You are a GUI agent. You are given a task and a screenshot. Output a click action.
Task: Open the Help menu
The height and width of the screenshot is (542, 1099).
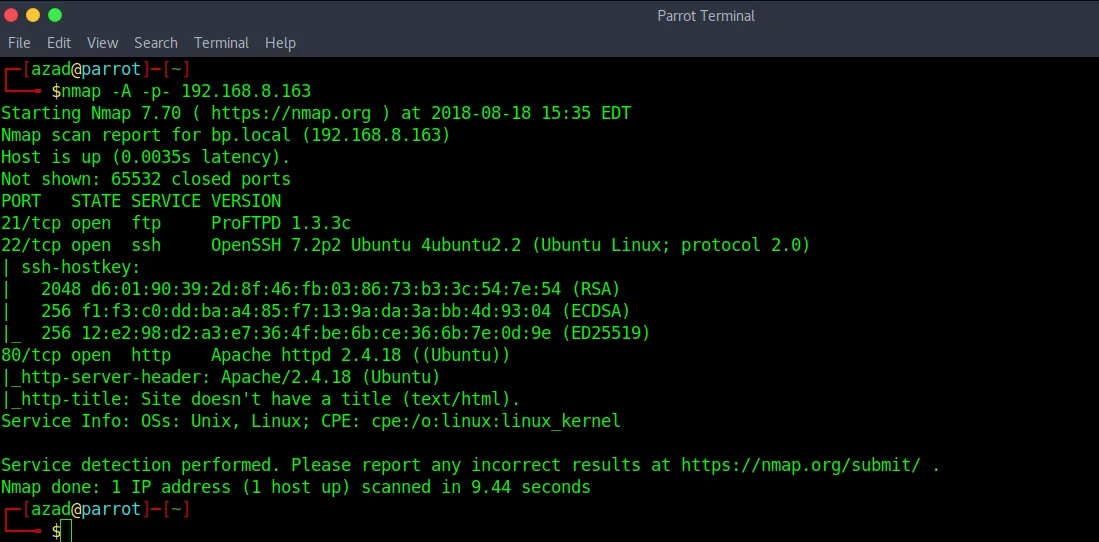pyautogui.click(x=280, y=43)
